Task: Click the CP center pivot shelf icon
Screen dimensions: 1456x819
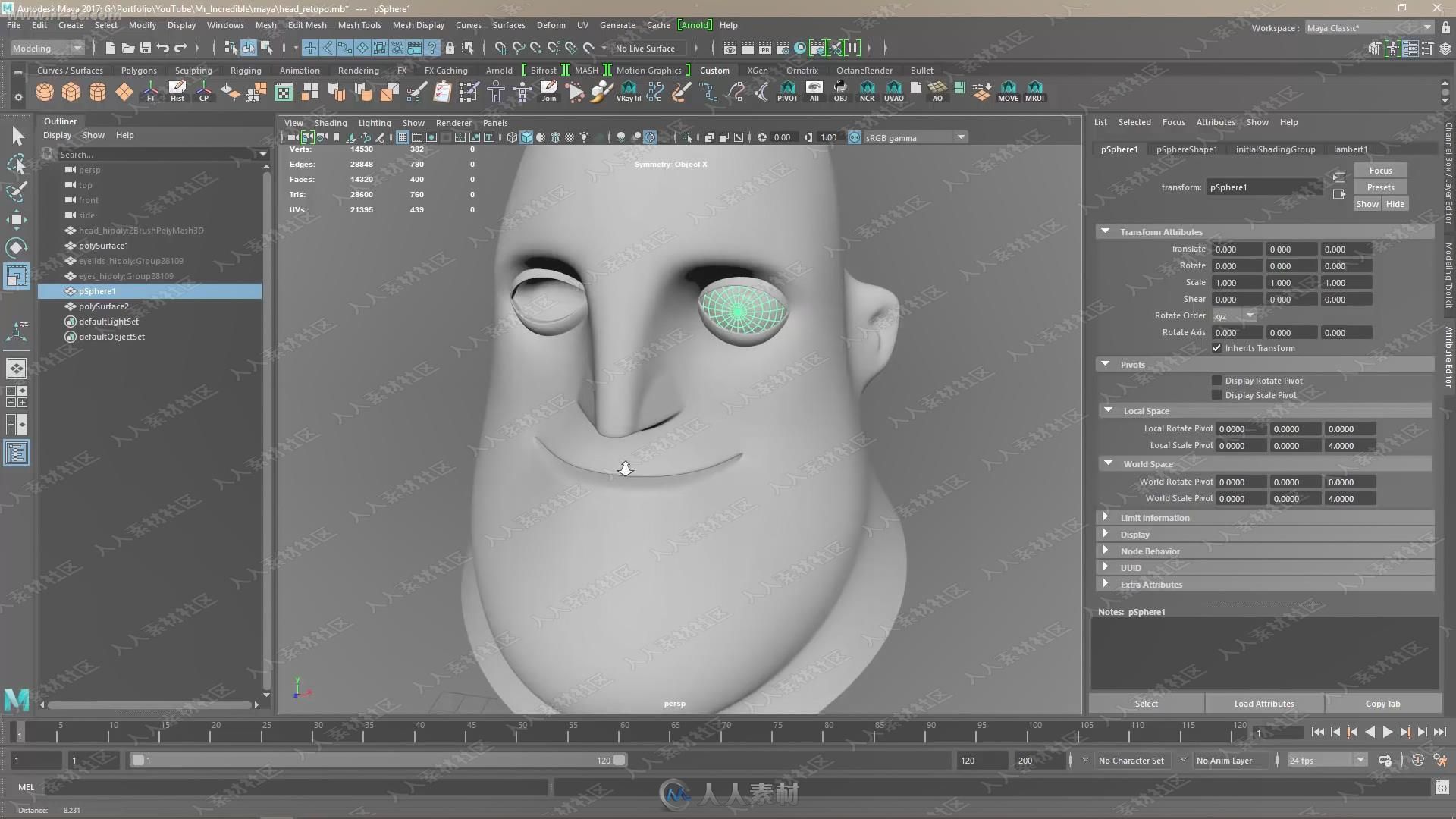Action: [204, 93]
